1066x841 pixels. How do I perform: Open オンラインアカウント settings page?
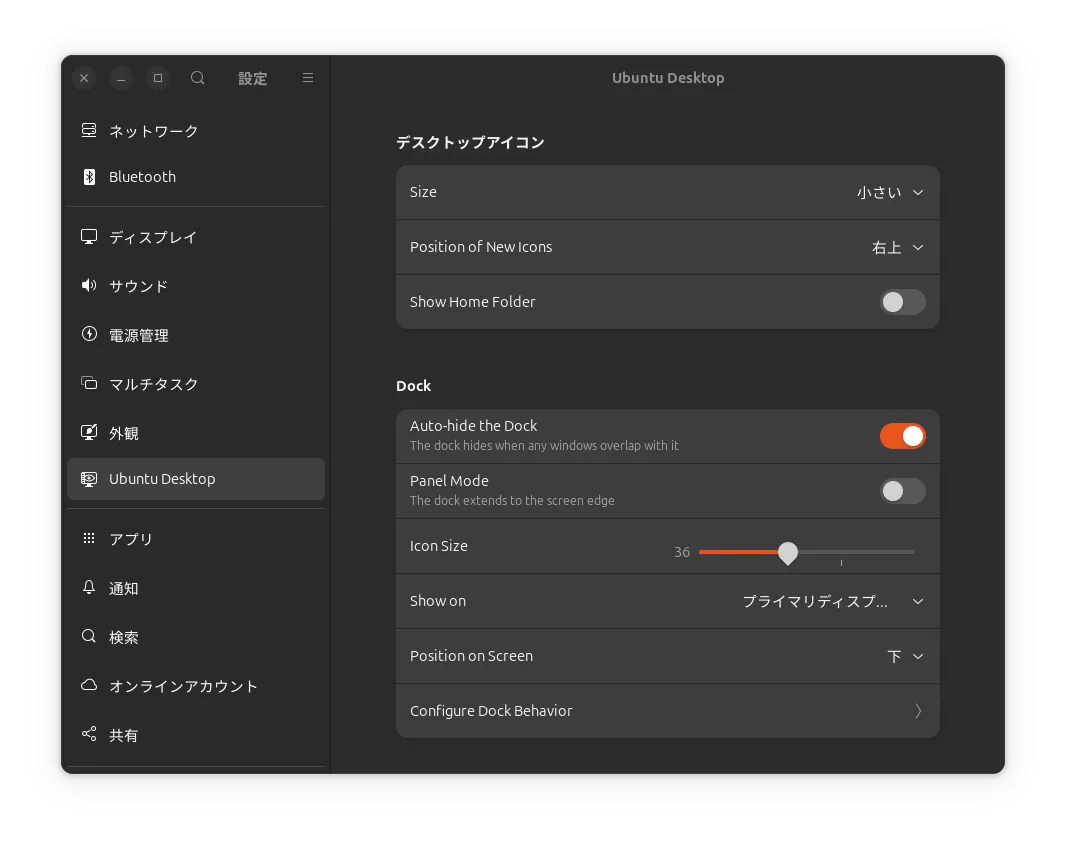(196, 686)
